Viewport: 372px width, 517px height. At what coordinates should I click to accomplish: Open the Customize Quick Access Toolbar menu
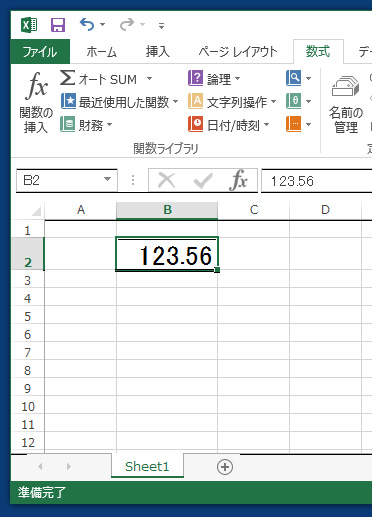click(x=161, y=25)
